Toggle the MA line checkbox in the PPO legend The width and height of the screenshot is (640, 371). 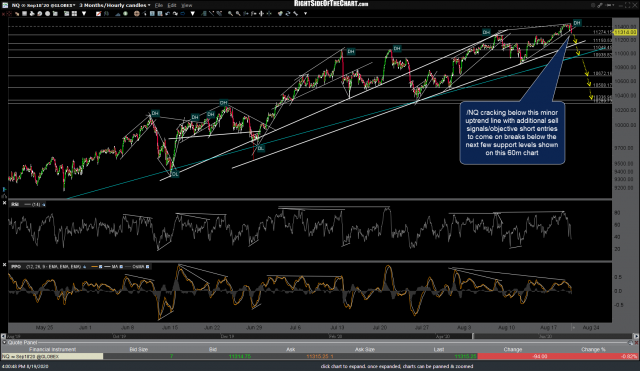click(121, 267)
